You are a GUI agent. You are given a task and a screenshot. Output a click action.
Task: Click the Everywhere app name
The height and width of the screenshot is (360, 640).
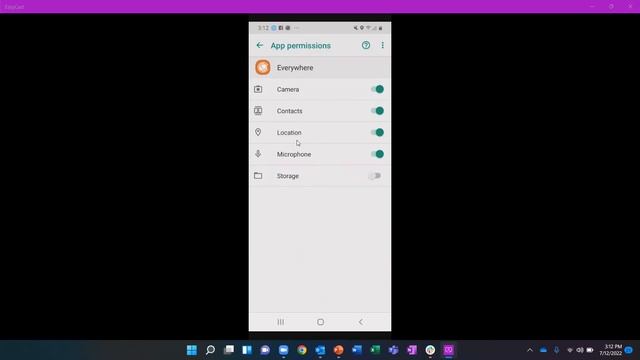(295, 68)
